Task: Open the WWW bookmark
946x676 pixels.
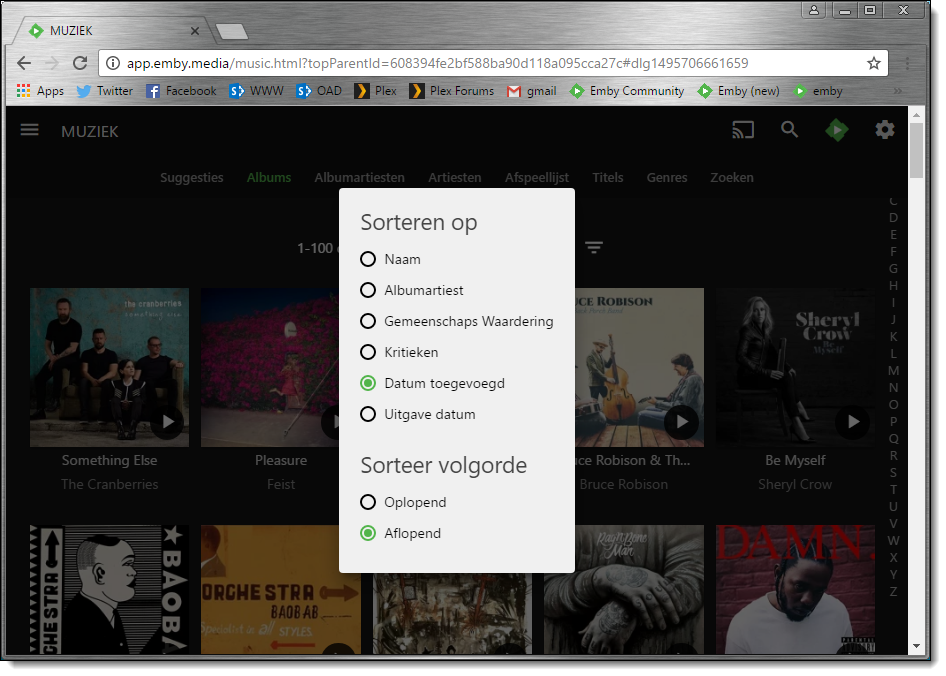Action: click(256, 91)
